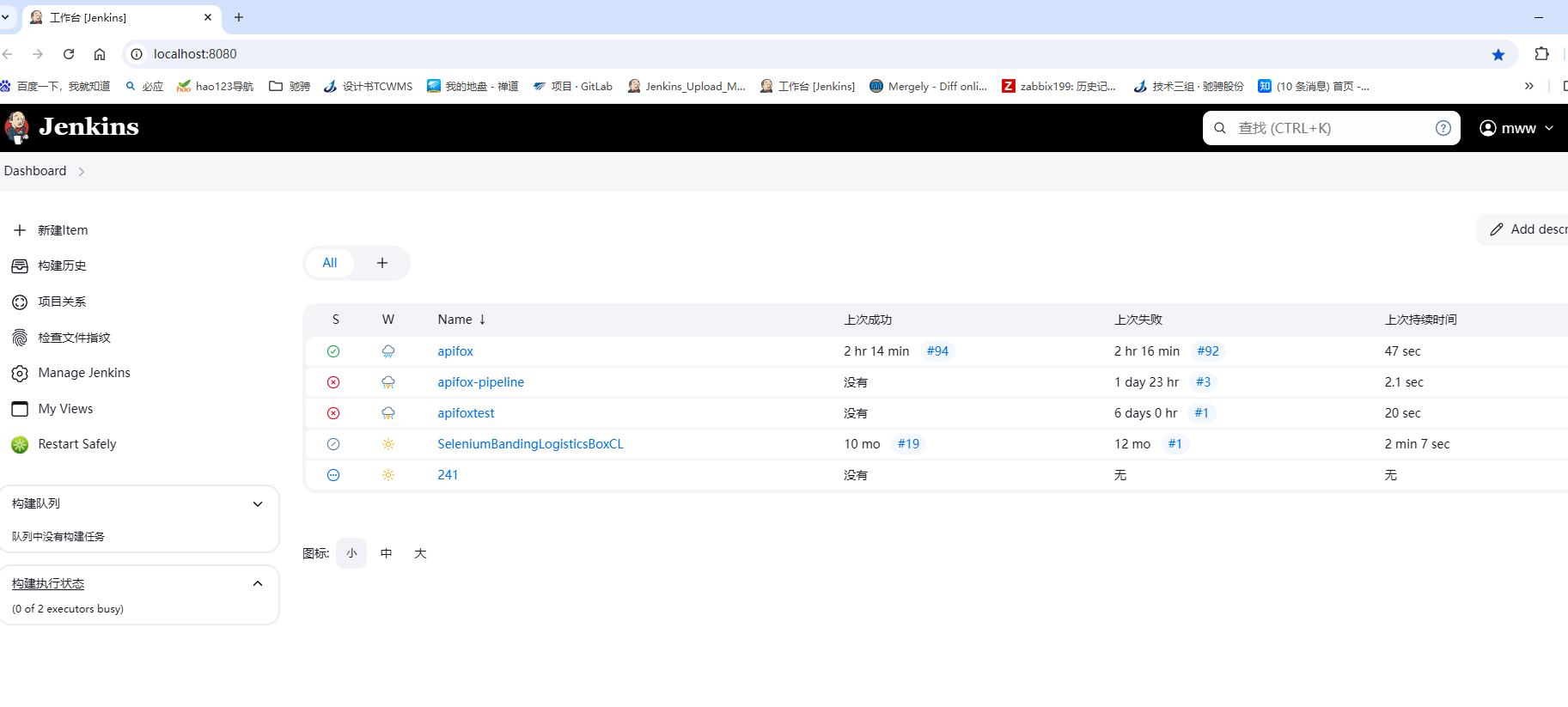The width and height of the screenshot is (1568, 707).
Task: Expand the Dashboard breadcrumb chevron
Action: [x=82, y=172]
